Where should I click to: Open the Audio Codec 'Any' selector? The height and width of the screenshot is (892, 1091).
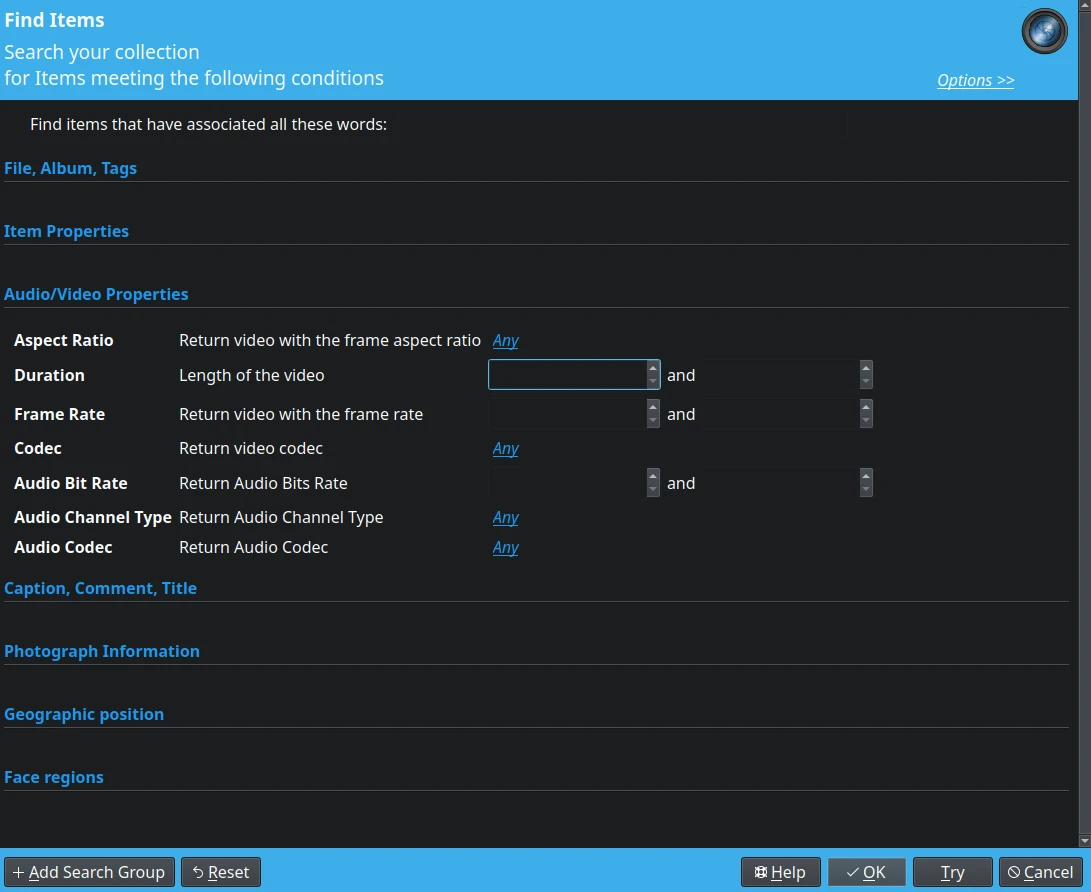click(x=505, y=547)
